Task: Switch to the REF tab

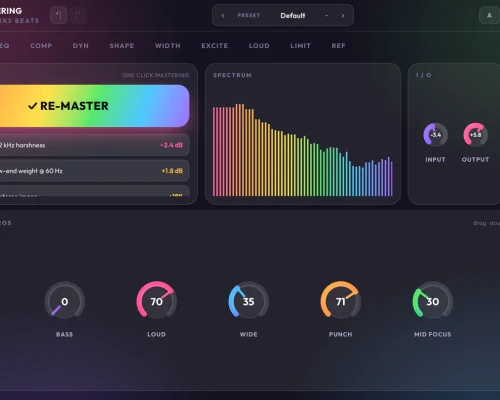Action: coord(338,46)
